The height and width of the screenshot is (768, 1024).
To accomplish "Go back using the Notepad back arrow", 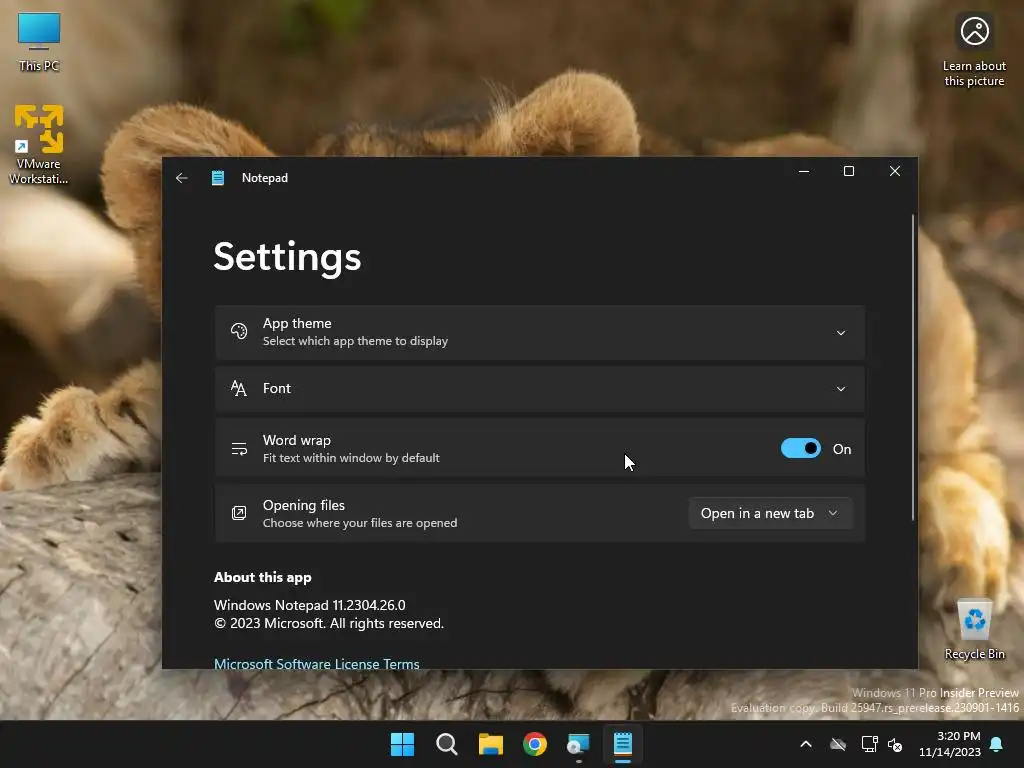I will [x=182, y=178].
